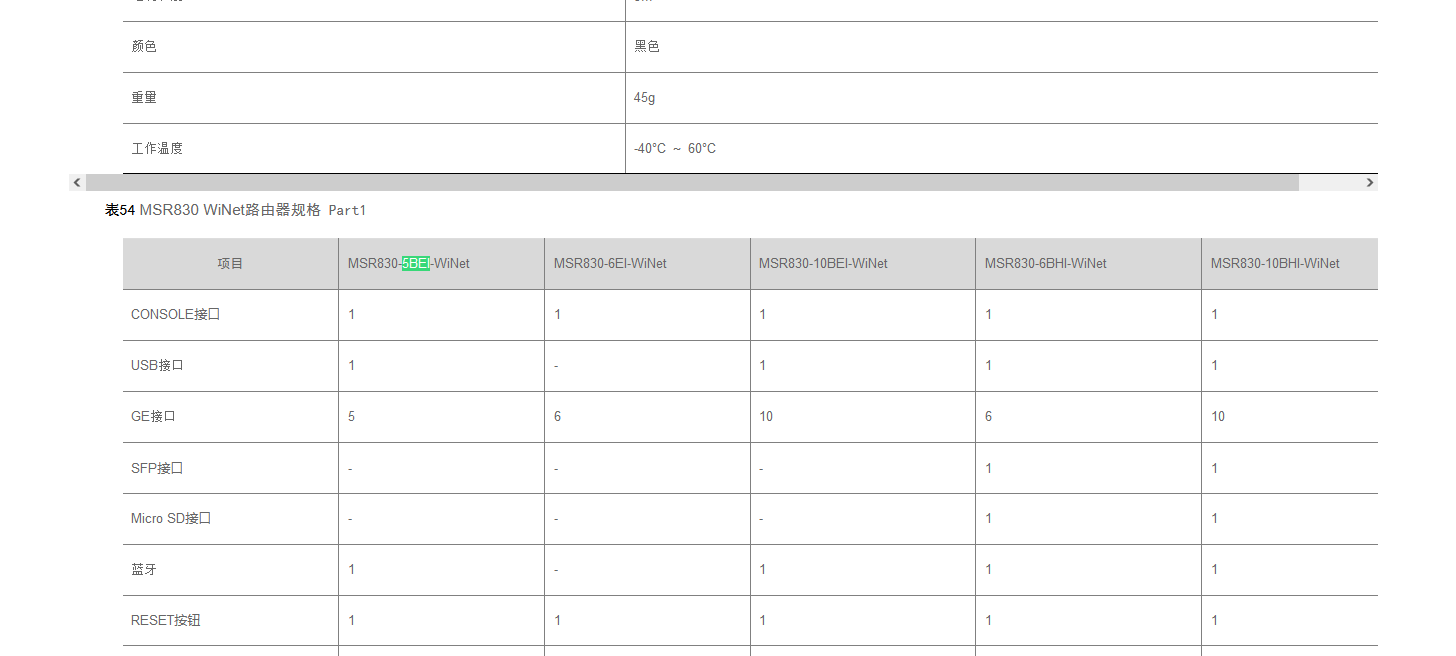Click SFP接口 value for MSR830-6BHI-WiNet
The image size is (1456, 656).
pos(989,469)
